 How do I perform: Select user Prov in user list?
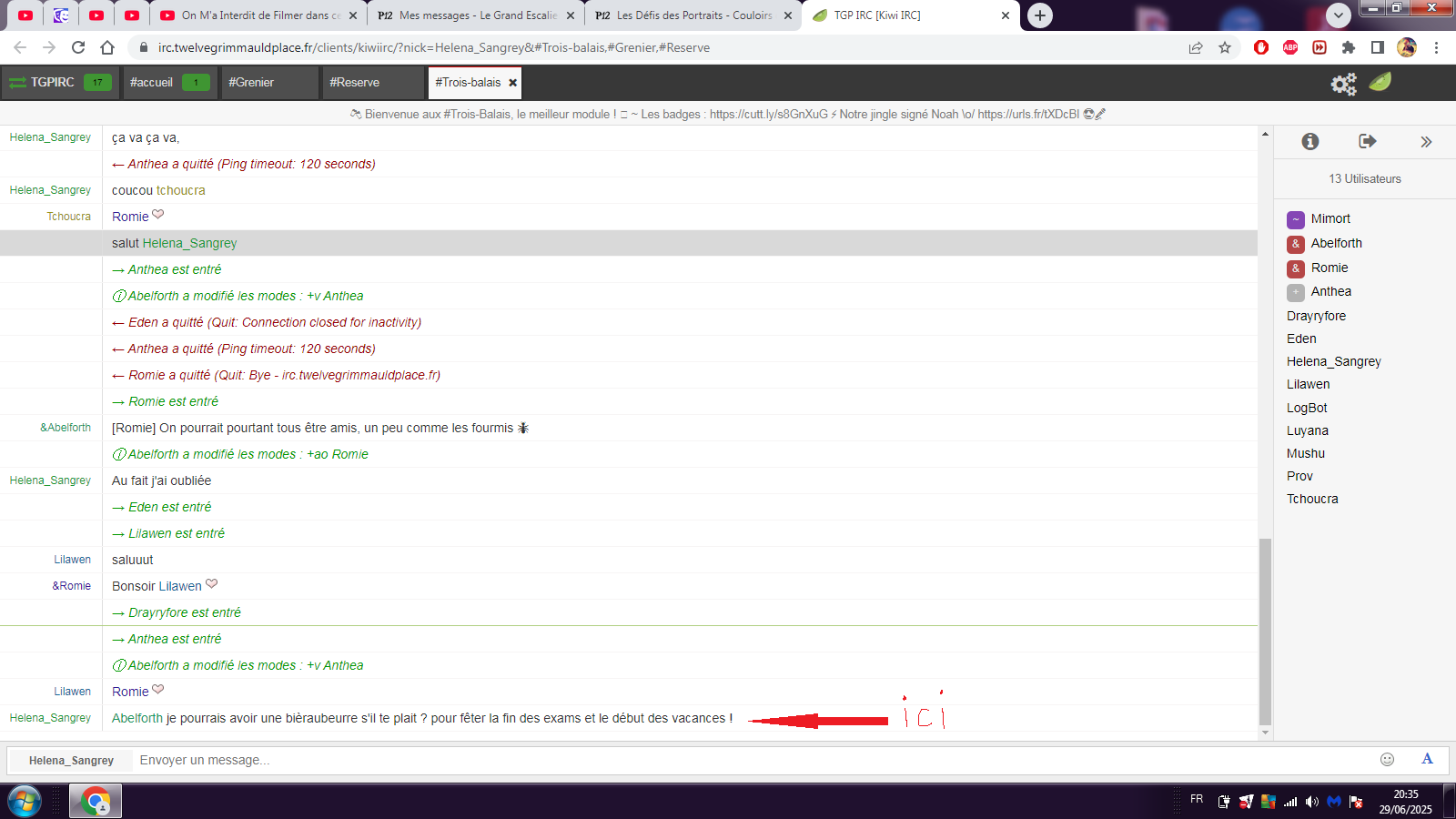[1299, 476]
